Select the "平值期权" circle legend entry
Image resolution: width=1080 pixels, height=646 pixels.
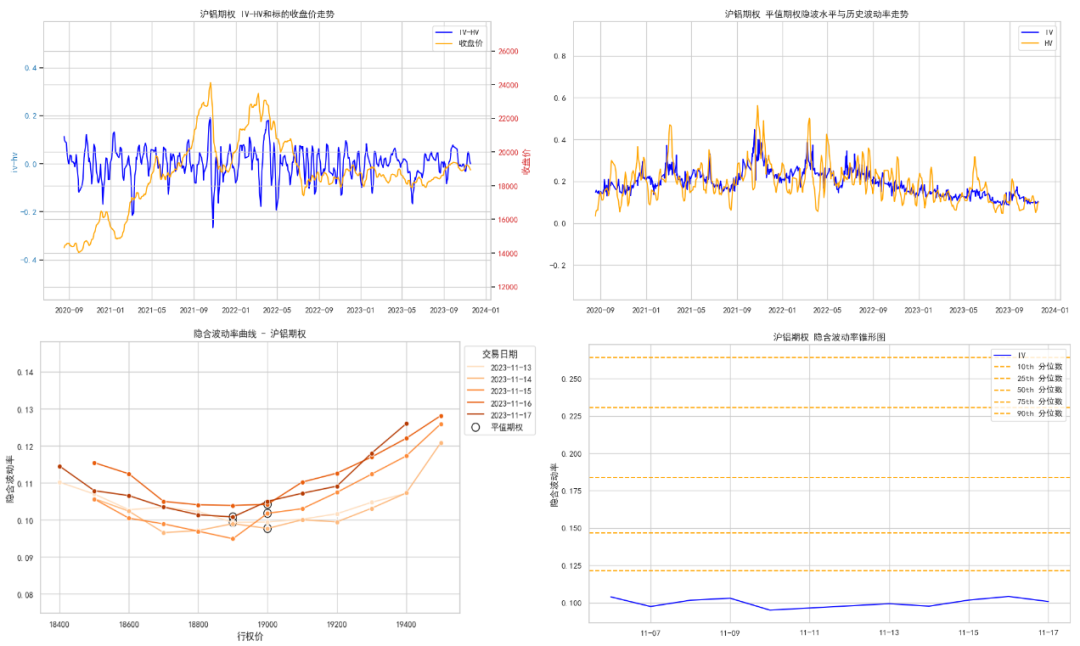tap(497, 428)
